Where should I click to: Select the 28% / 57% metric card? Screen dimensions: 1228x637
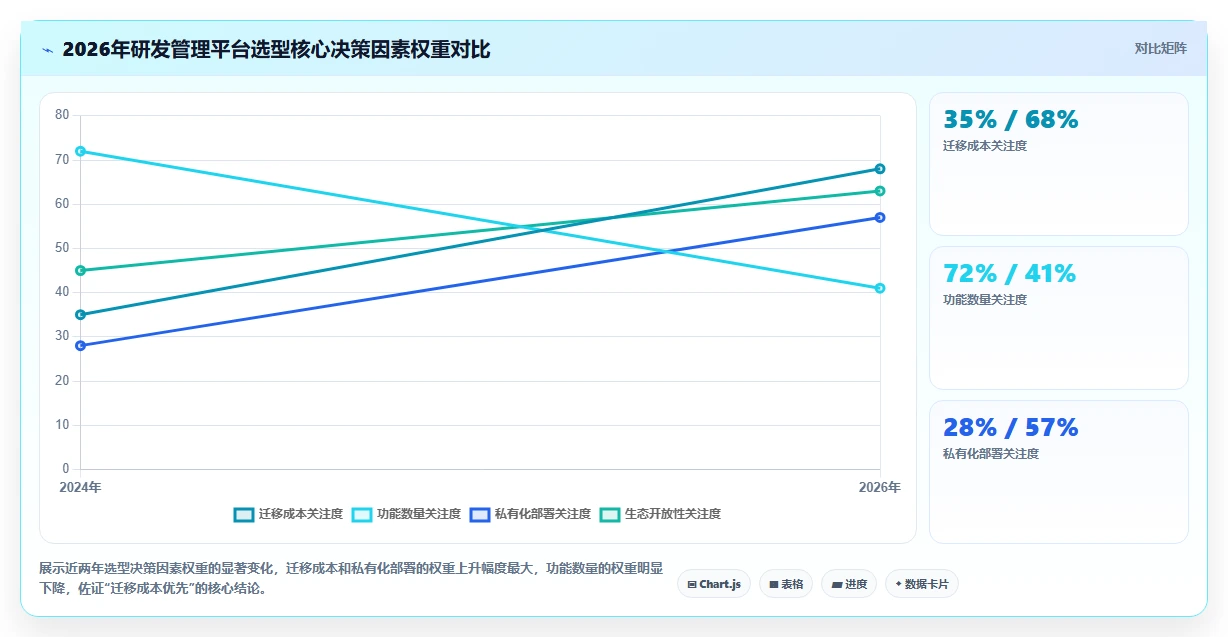tap(1059, 472)
